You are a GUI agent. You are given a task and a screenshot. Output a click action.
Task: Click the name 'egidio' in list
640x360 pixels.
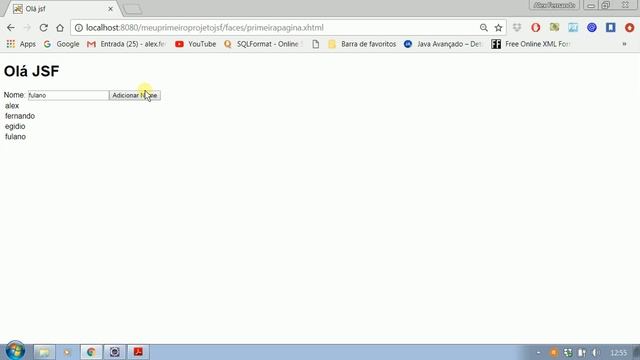point(15,126)
